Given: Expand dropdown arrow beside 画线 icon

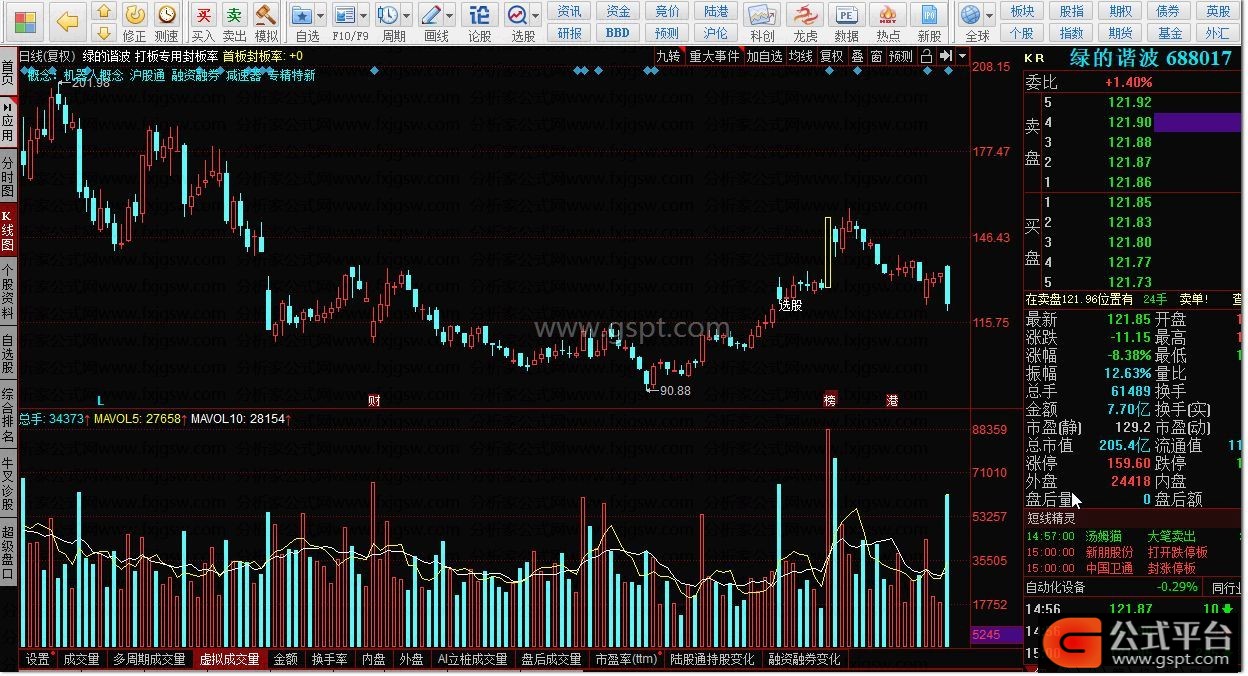Looking at the screenshot, I should [450, 16].
